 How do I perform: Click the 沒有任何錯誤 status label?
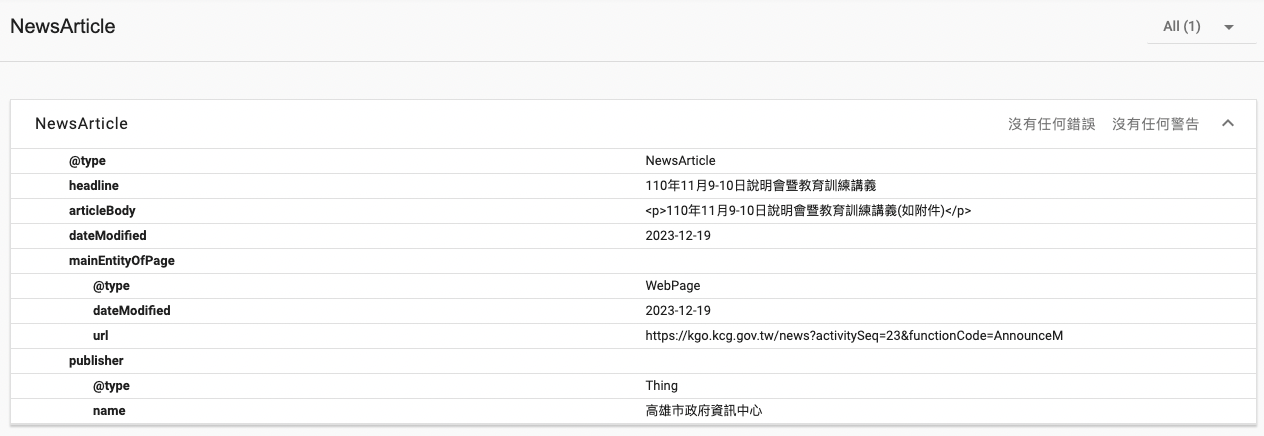[x=1051, y=124]
